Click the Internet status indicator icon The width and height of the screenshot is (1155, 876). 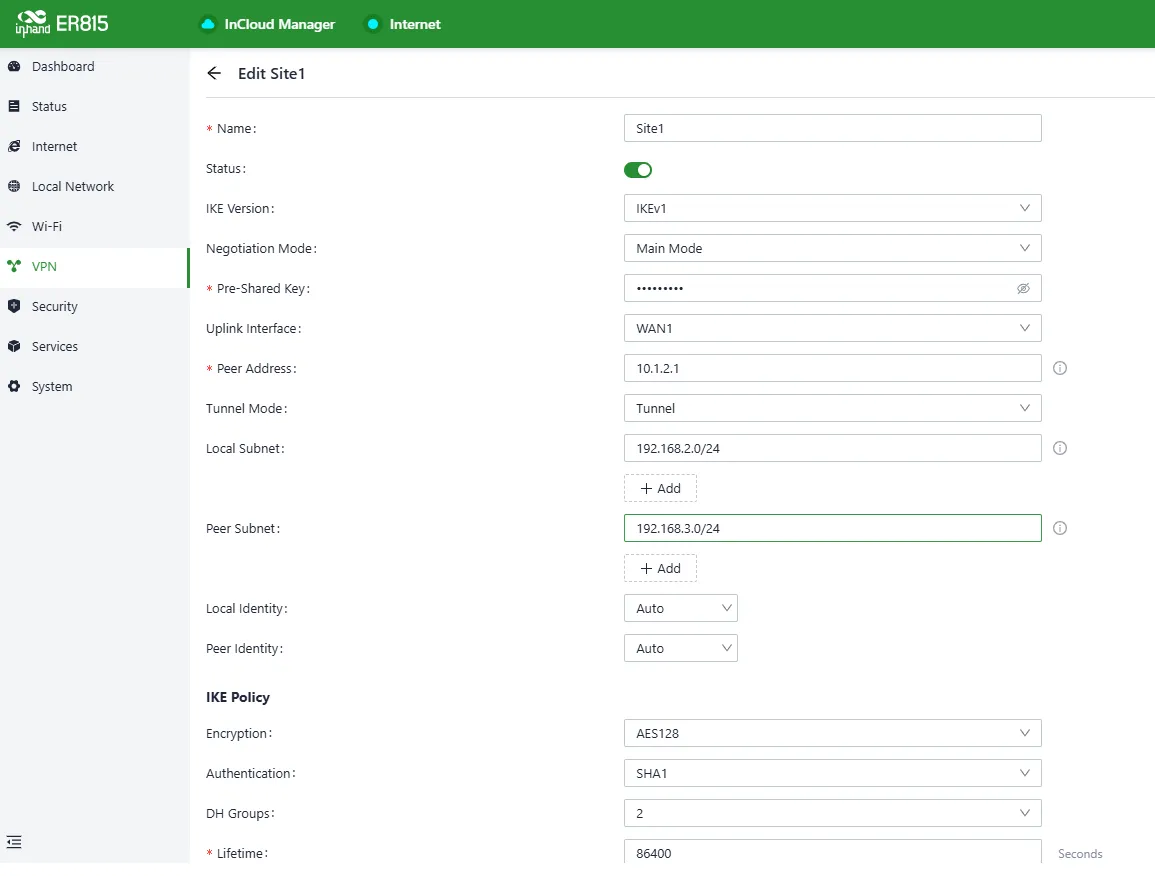(x=373, y=24)
